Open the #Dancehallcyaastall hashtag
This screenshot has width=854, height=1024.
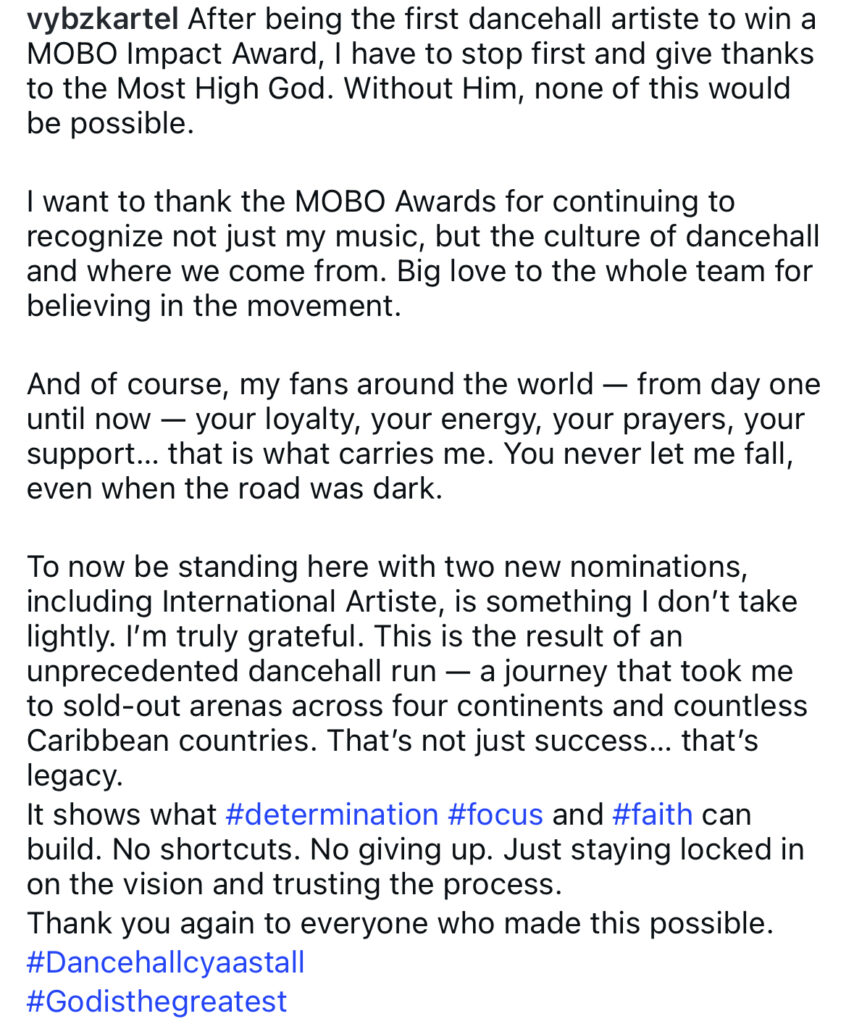pyautogui.click(x=165, y=963)
